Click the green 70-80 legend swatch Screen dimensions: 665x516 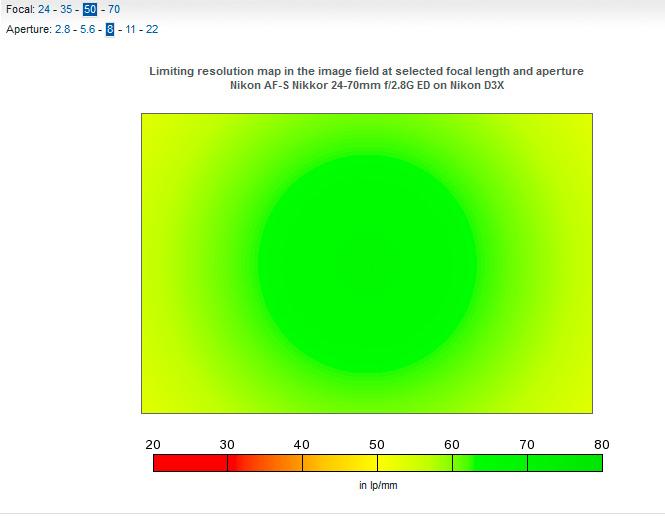pos(565,463)
